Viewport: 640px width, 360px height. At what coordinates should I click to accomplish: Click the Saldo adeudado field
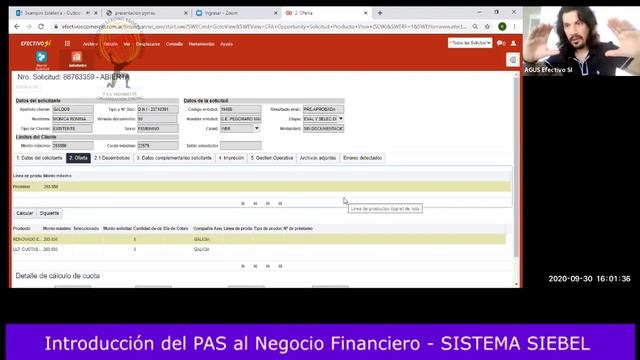[240, 146]
